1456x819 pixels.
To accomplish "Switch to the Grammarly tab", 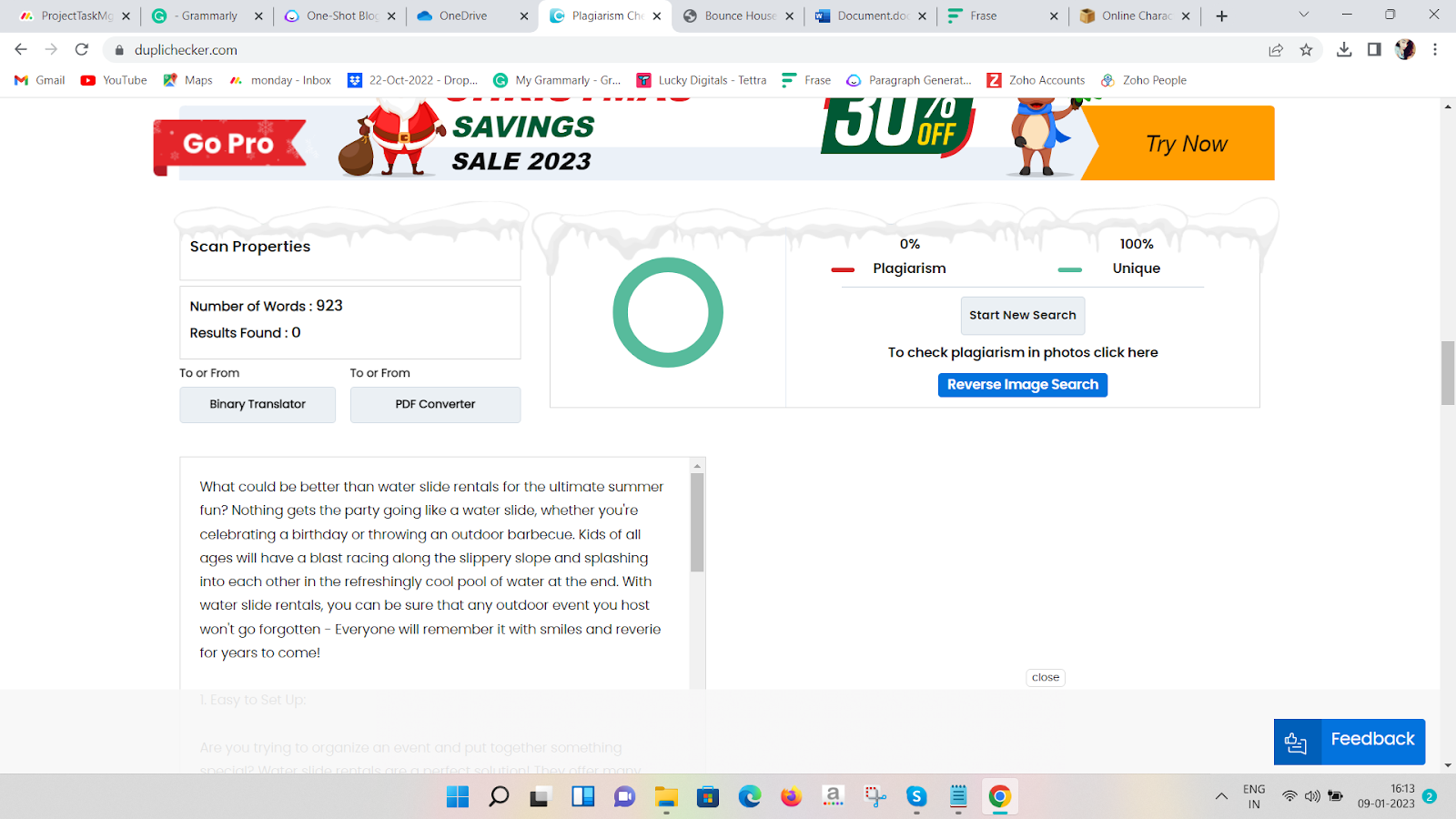I will (x=207, y=15).
